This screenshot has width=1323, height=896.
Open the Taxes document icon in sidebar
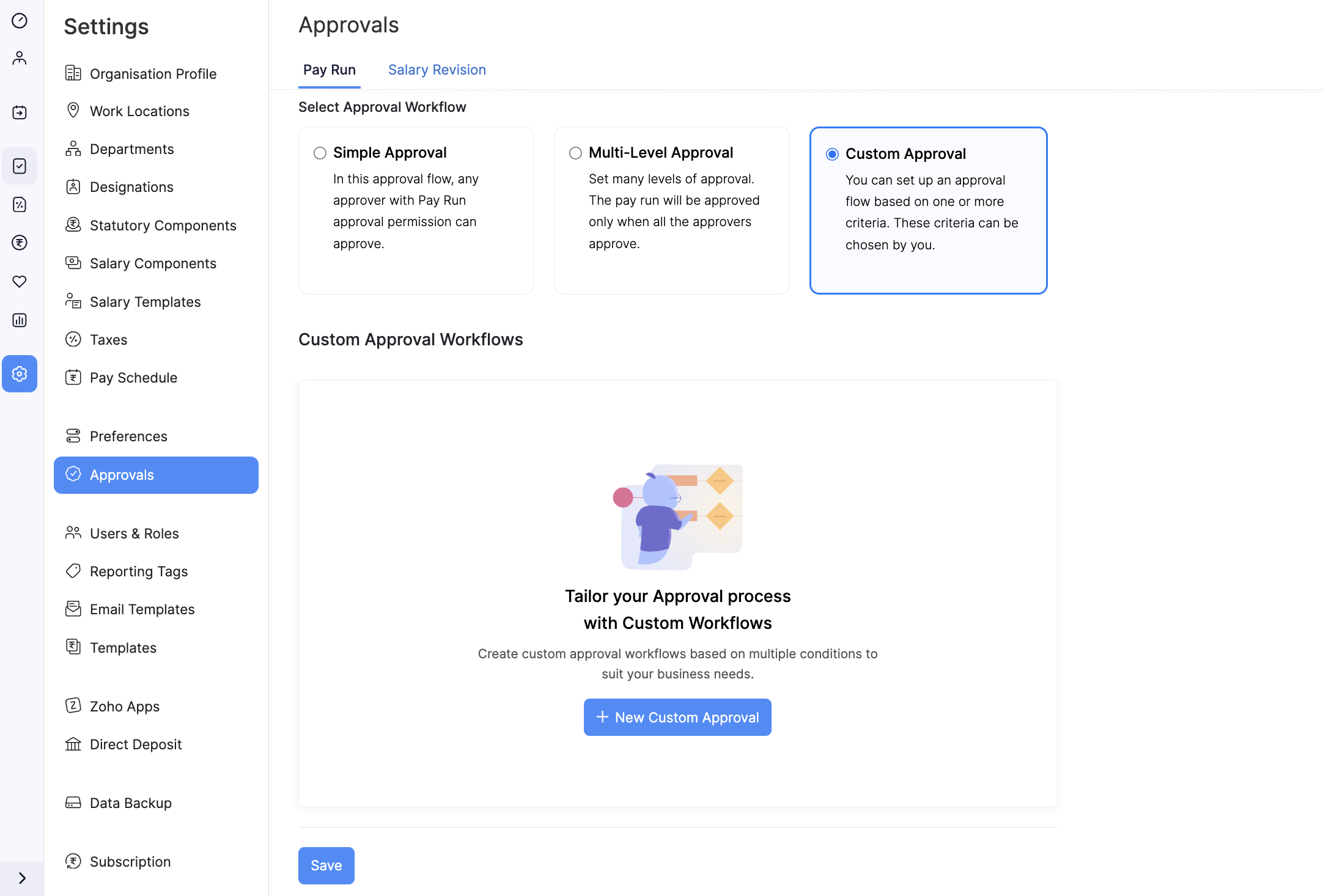(20, 205)
